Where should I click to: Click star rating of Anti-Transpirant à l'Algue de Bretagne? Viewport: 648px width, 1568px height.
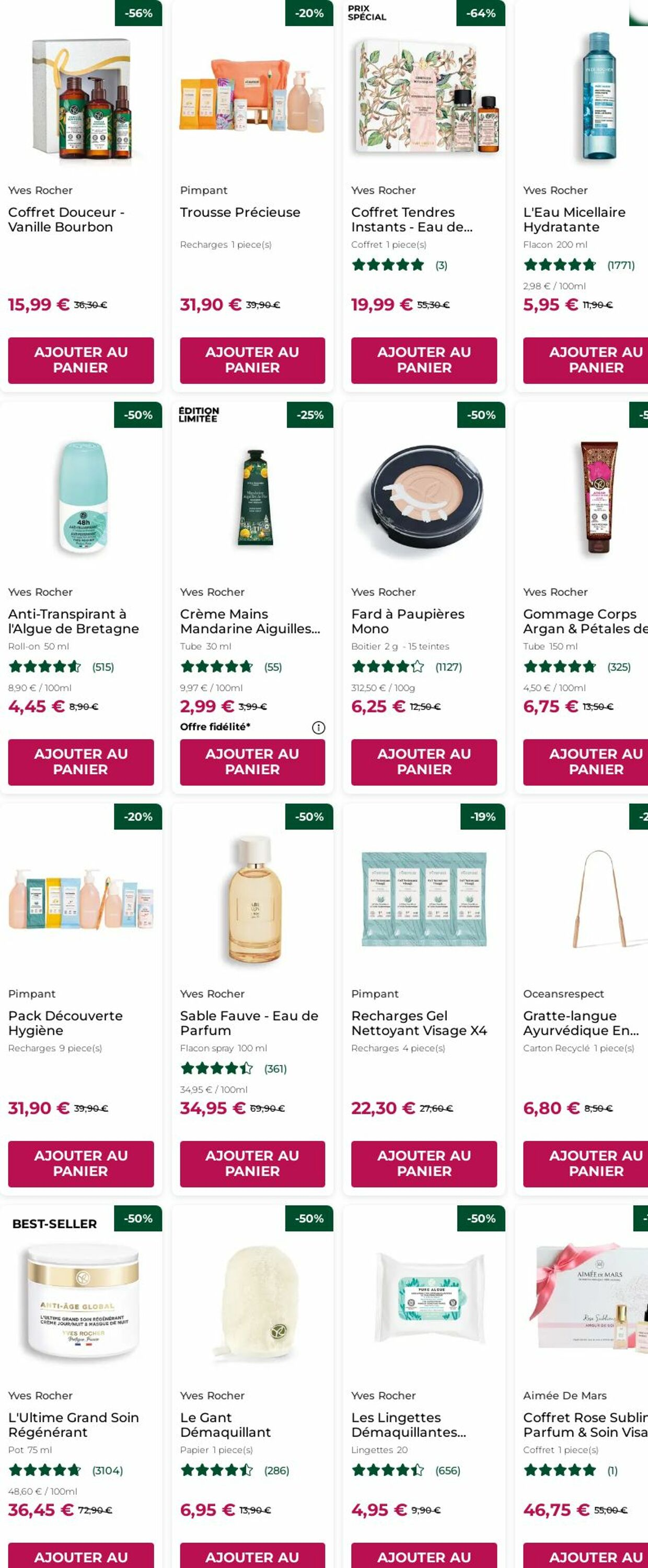click(x=45, y=666)
